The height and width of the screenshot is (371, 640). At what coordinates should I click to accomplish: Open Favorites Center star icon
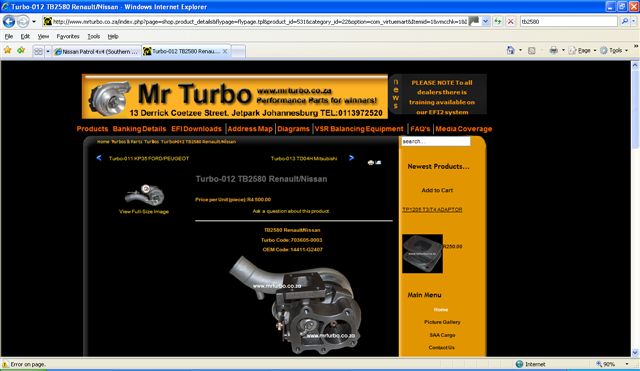[7, 50]
